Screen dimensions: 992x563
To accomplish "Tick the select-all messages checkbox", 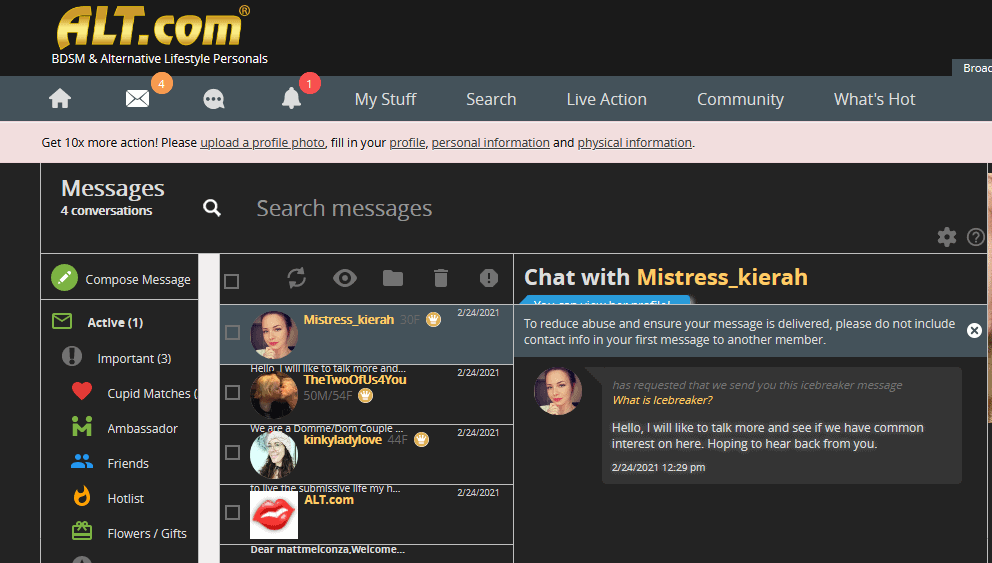I will (x=232, y=282).
